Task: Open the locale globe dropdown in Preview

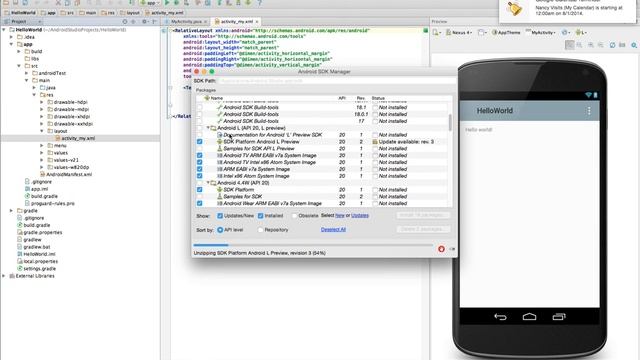Action: (566, 32)
